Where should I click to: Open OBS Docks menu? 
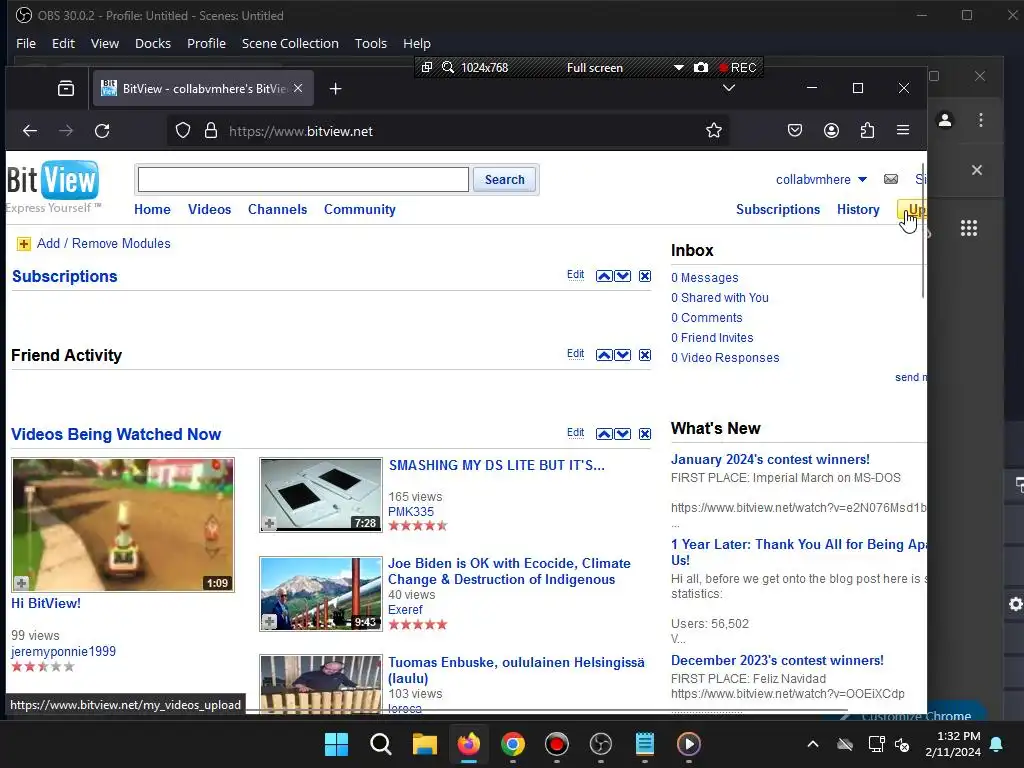153,43
